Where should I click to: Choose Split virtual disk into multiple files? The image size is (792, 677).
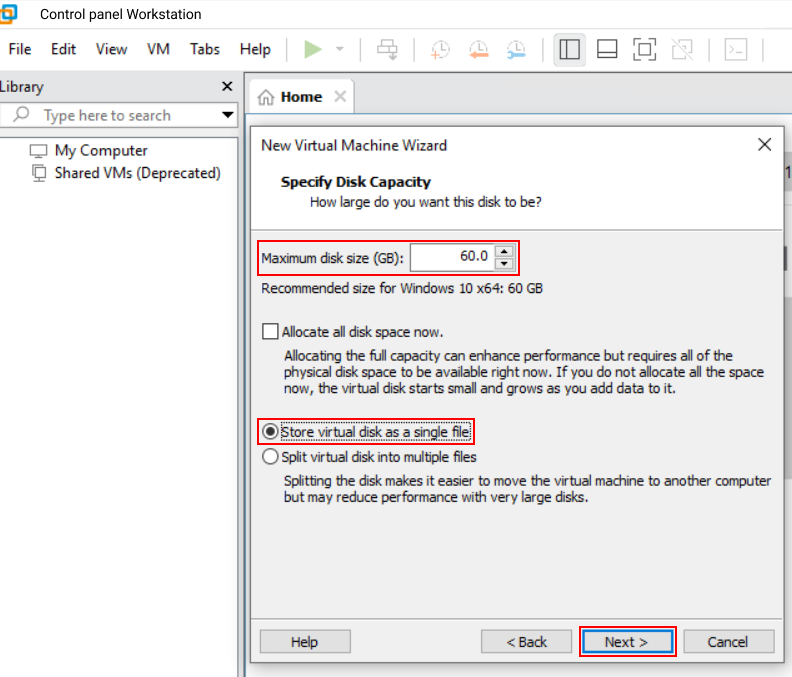[270, 457]
